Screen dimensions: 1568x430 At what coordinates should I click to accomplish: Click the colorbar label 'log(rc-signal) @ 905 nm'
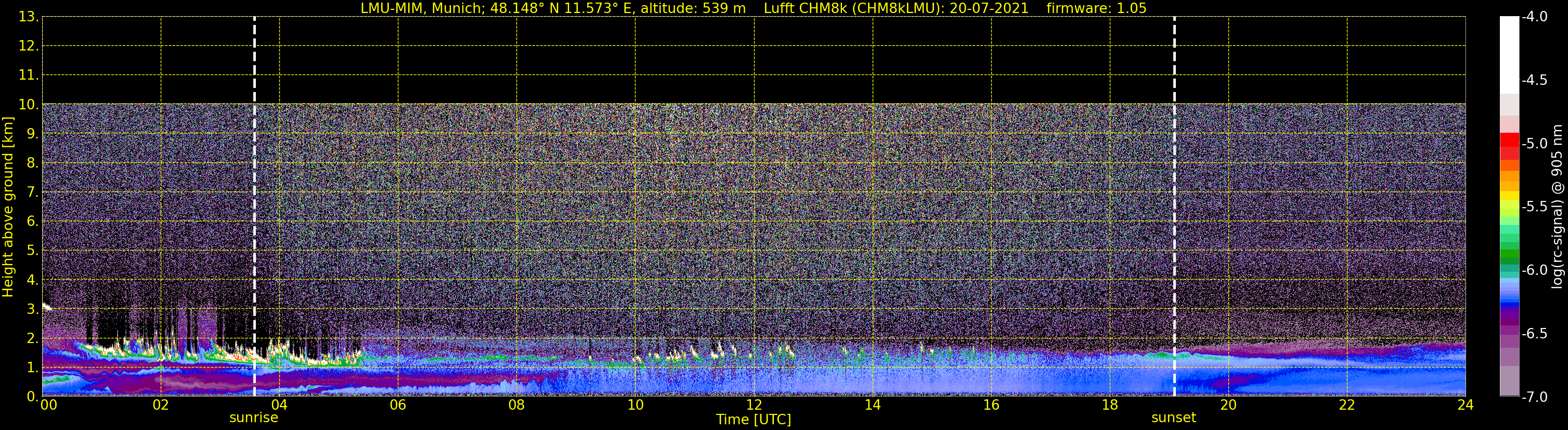[x=1557, y=207]
